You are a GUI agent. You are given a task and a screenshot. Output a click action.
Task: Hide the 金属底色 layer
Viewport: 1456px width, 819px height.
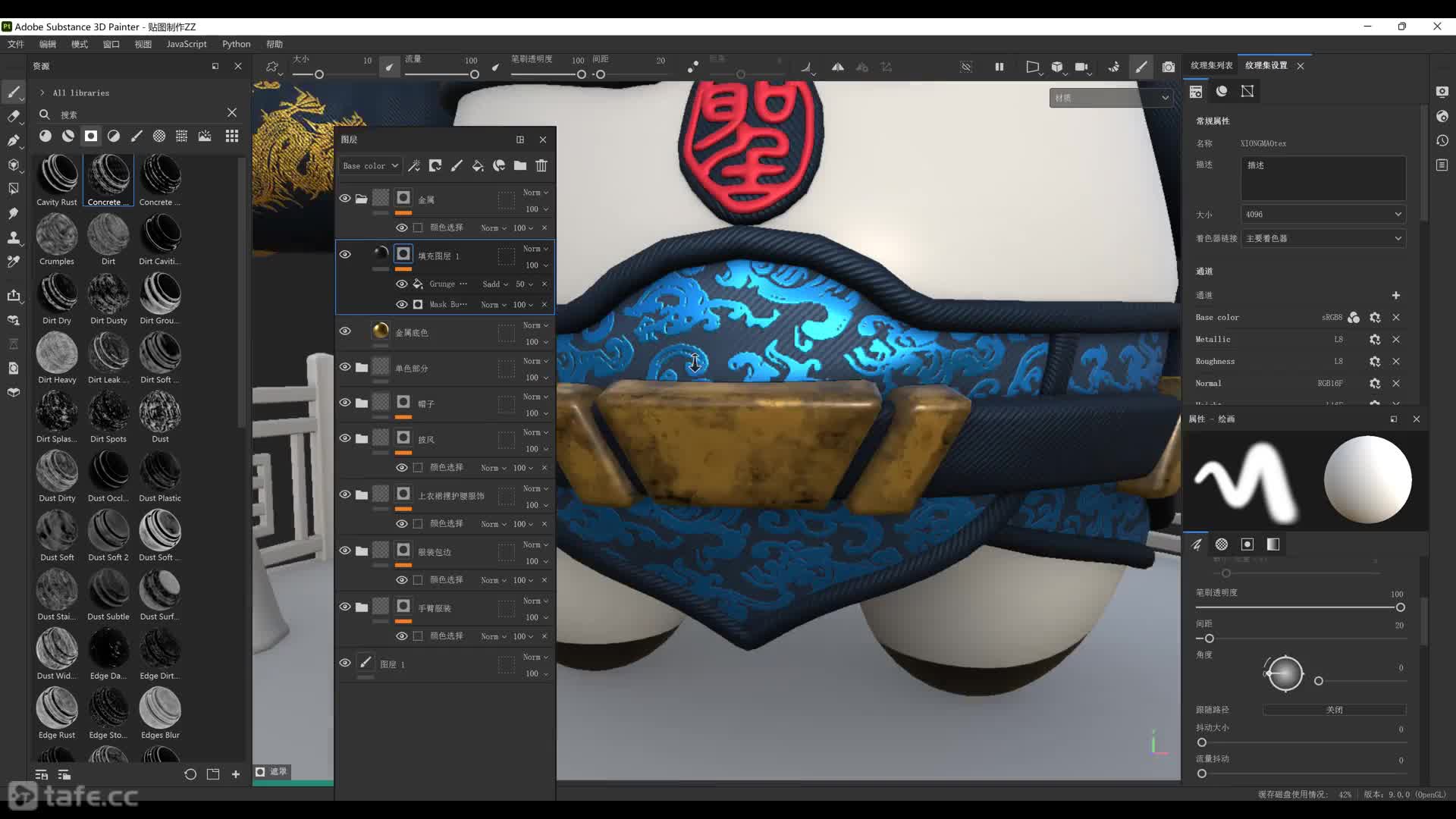(345, 331)
